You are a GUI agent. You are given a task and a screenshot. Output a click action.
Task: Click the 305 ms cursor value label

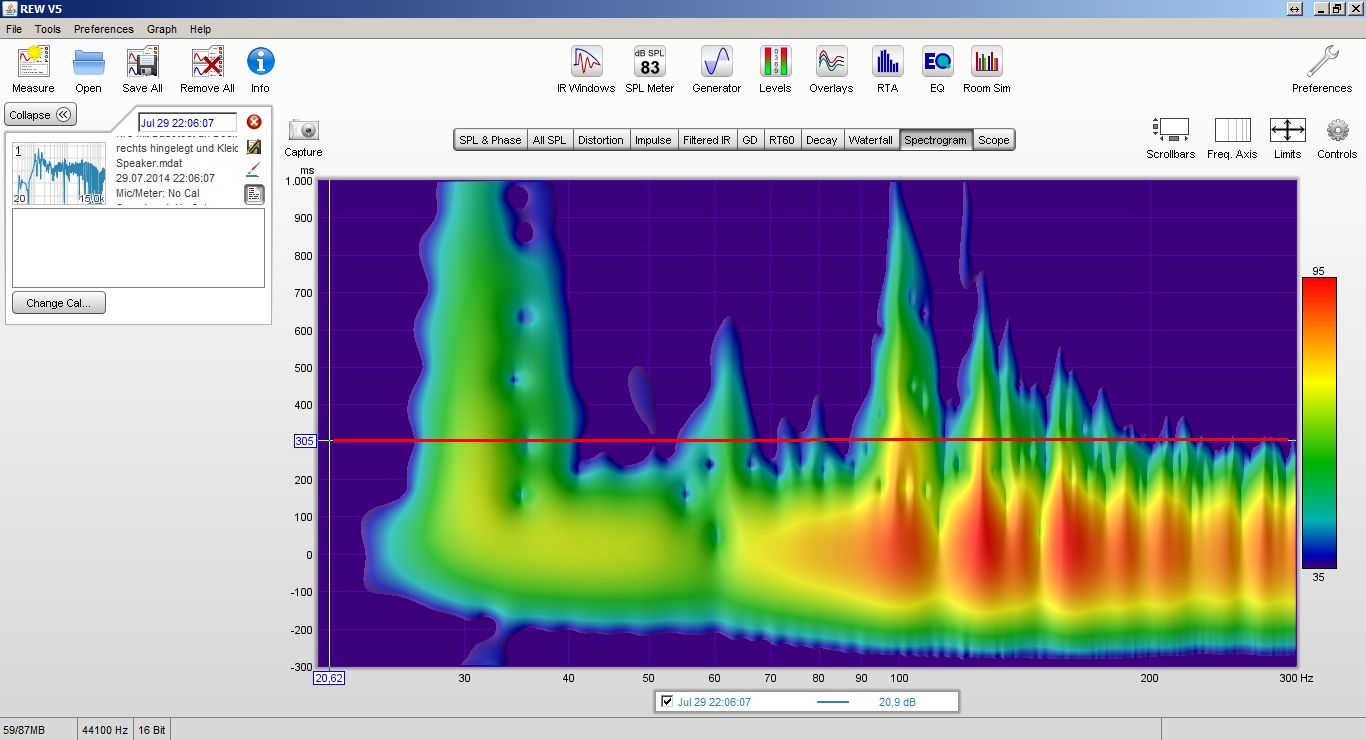305,440
